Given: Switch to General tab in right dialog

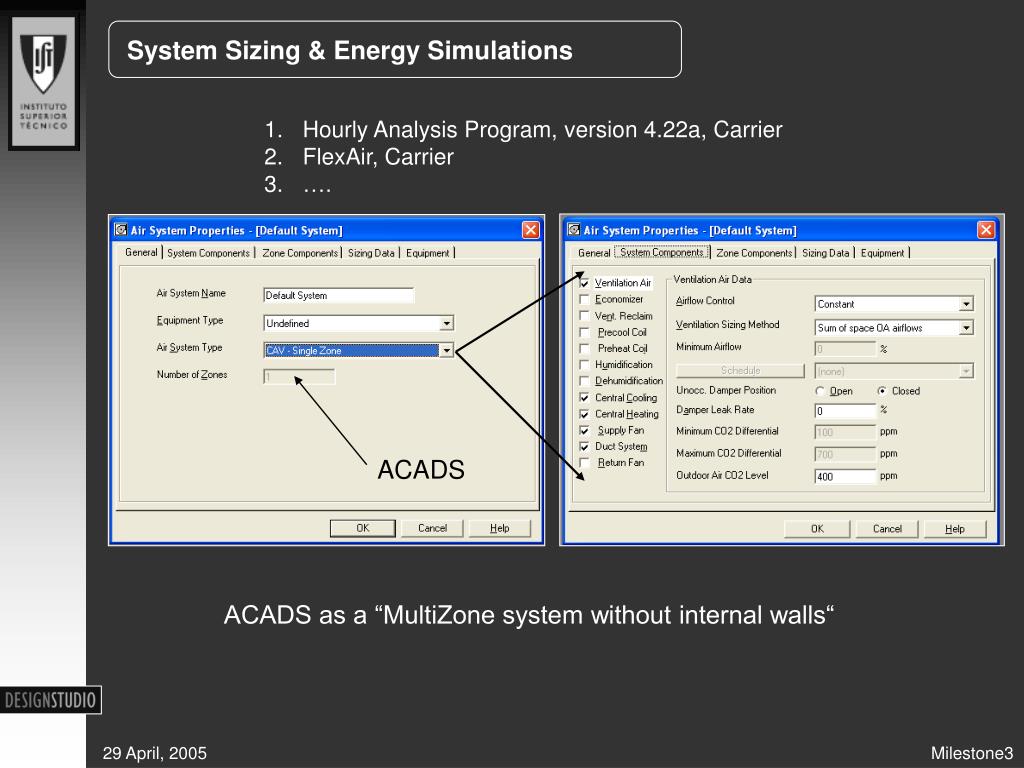Looking at the screenshot, I should (x=594, y=253).
